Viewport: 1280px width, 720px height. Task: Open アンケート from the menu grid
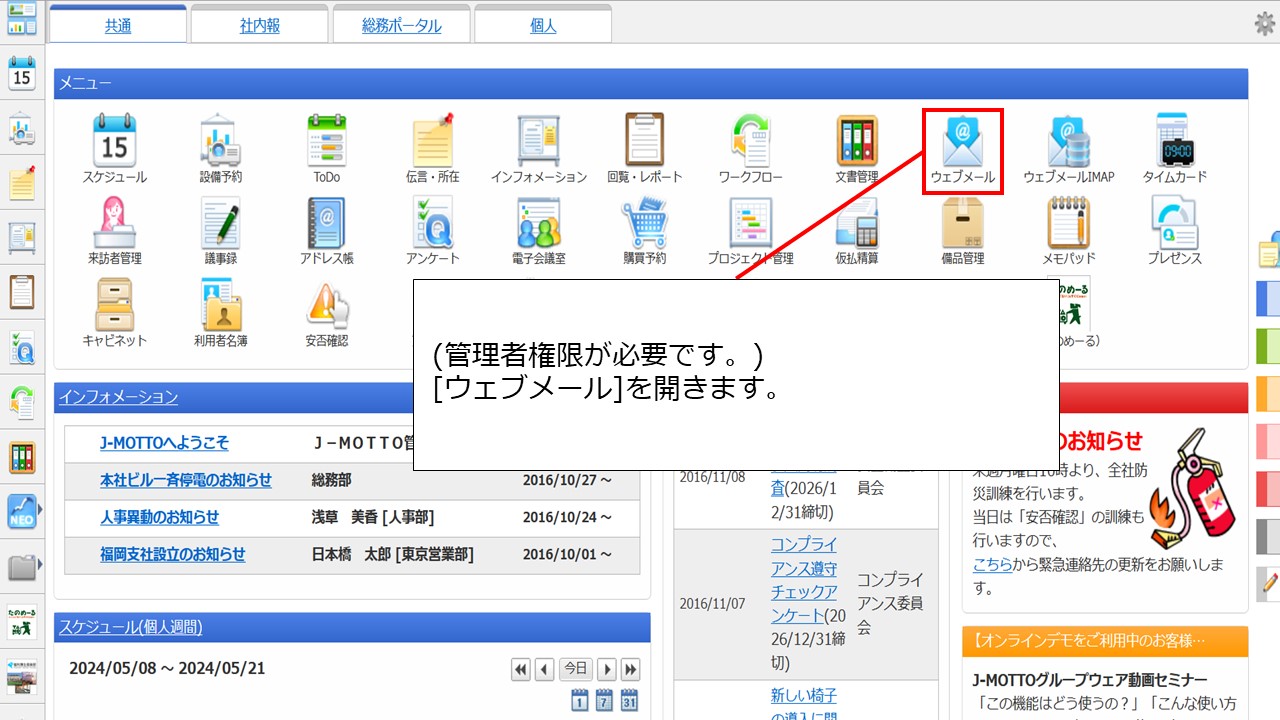pos(433,231)
